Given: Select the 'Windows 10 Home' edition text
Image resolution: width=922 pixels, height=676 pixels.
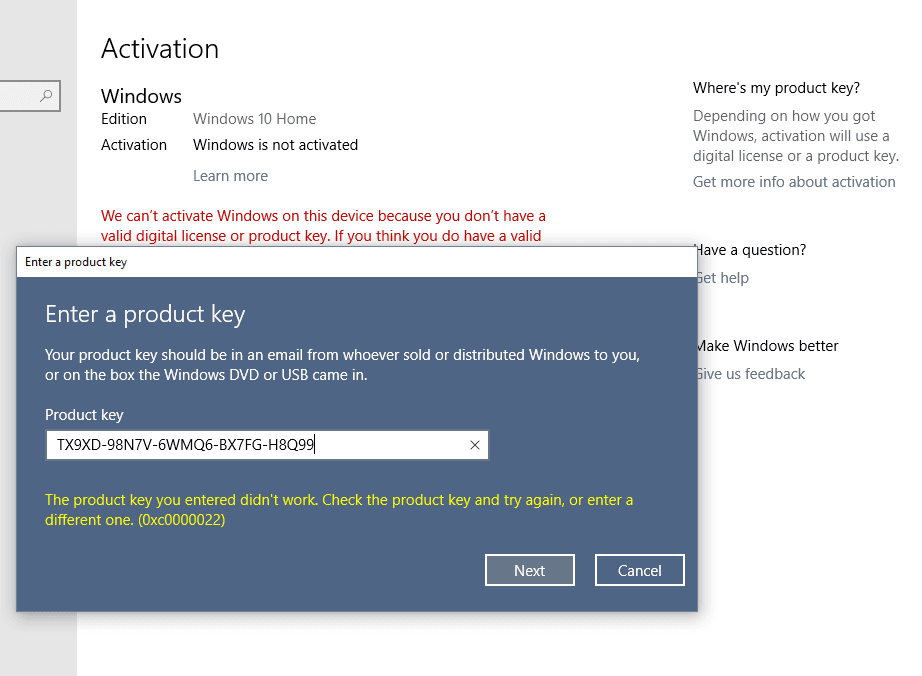Looking at the screenshot, I should click(x=255, y=119).
